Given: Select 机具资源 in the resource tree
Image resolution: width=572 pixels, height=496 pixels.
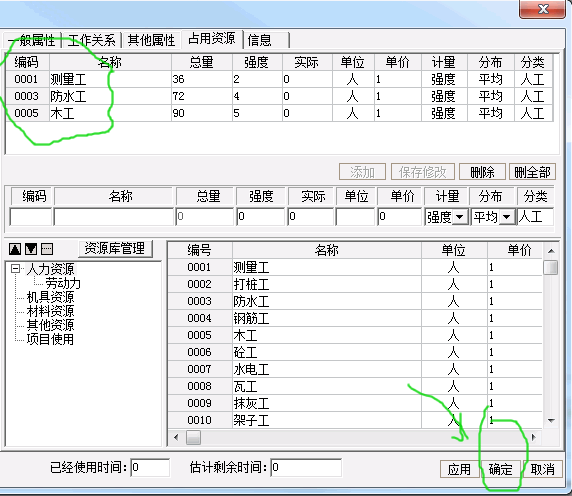Looking at the screenshot, I should 50,297.
